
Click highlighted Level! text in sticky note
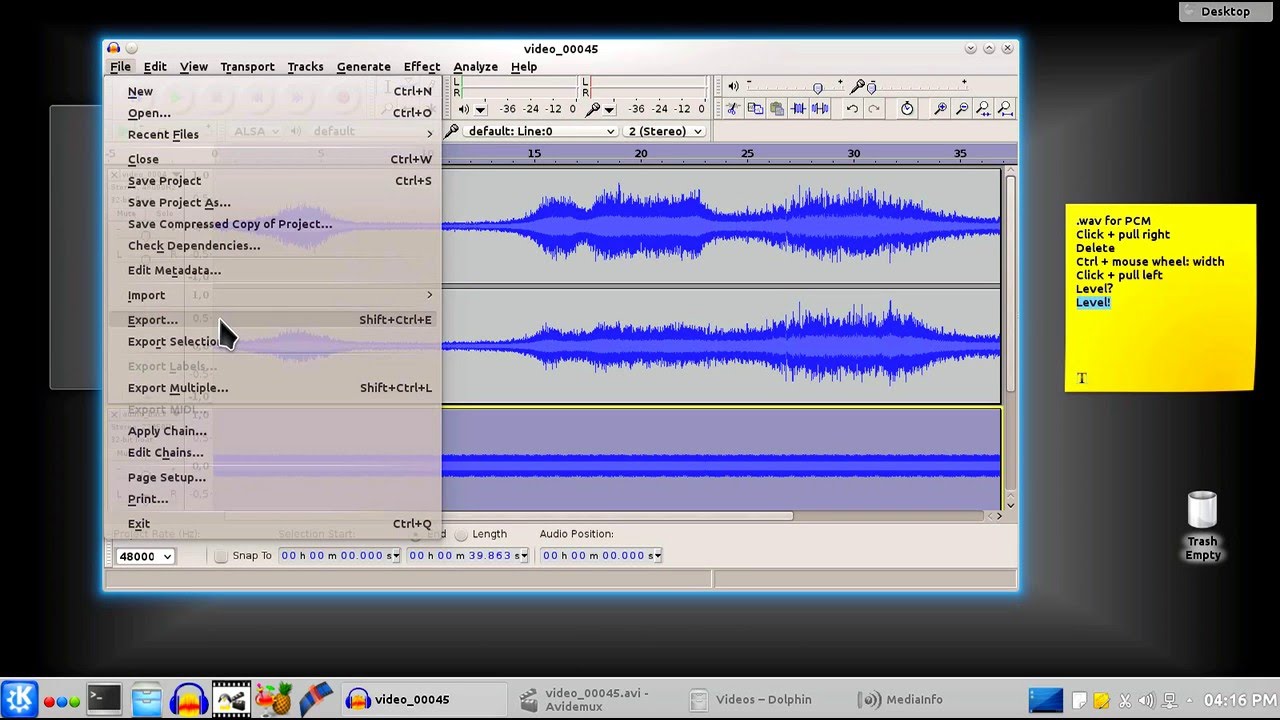click(x=1093, y=302)
